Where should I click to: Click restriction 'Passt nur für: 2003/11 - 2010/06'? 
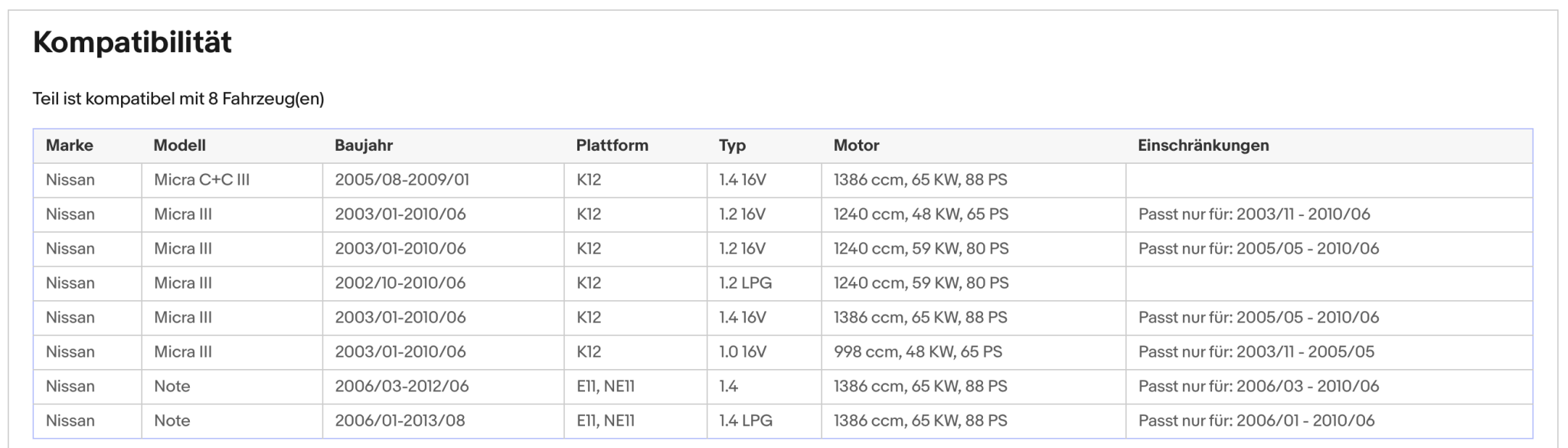click(1254, 214)
